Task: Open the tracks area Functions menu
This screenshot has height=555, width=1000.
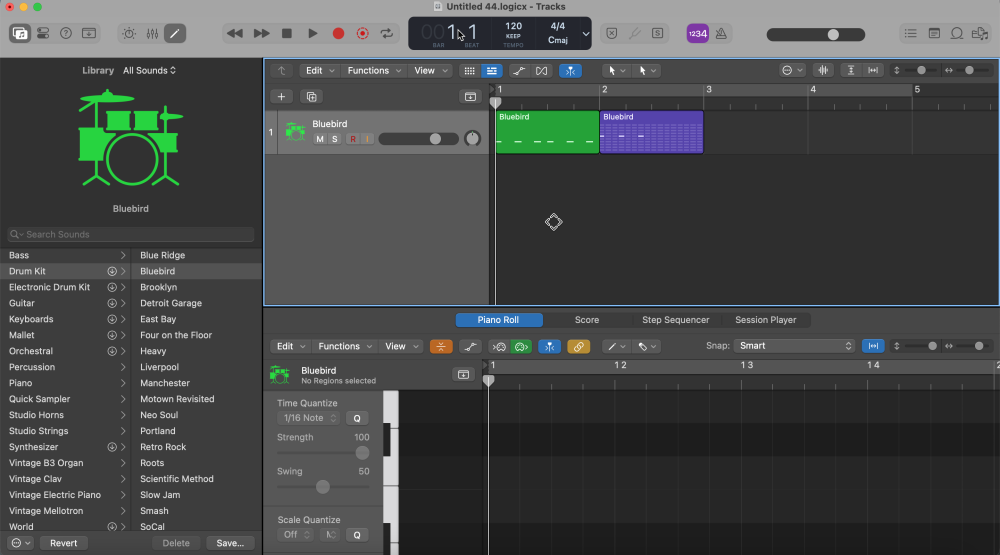Action: [x=373, y=71]
